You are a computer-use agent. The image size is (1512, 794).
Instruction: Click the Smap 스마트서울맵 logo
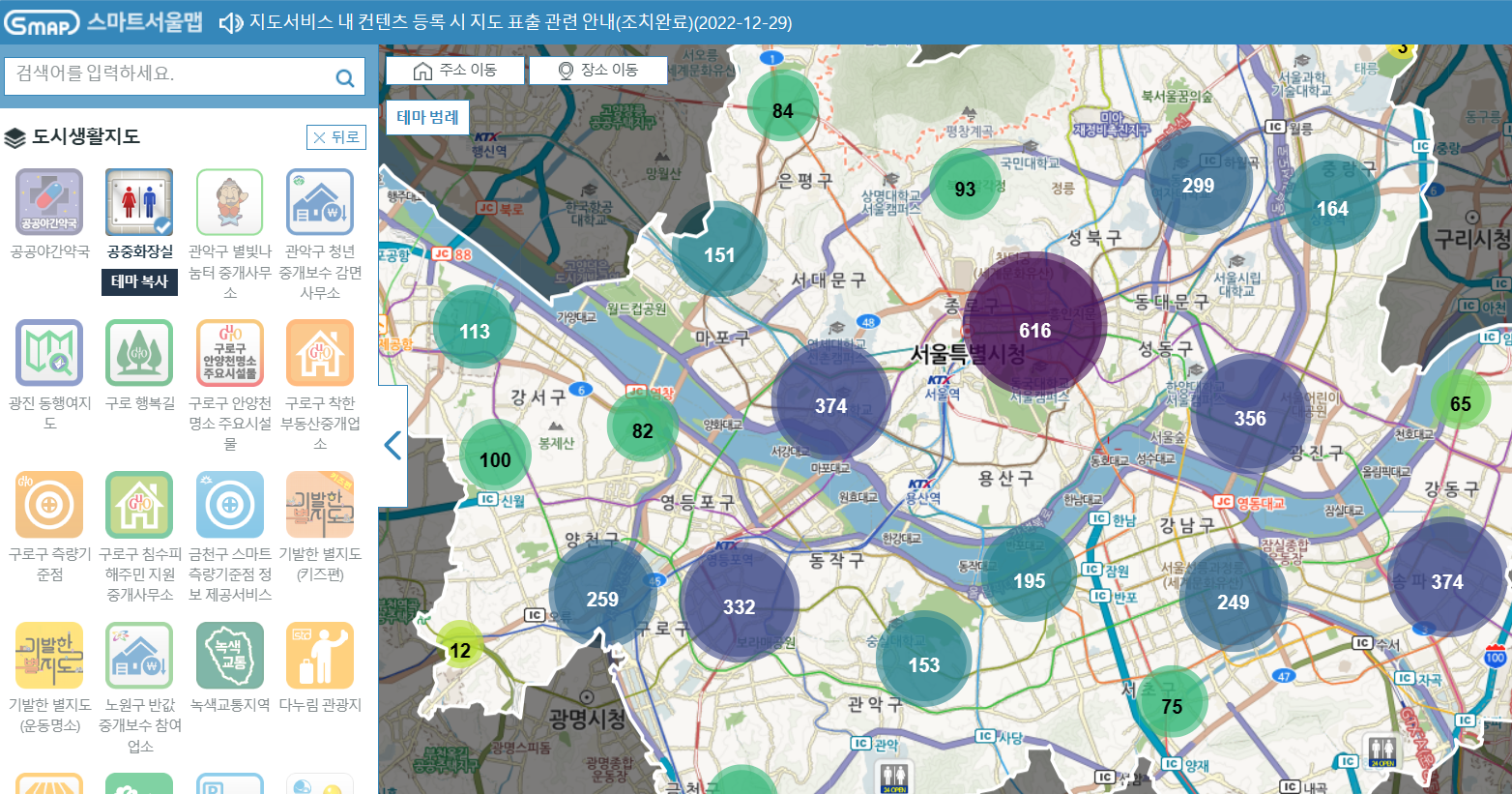pyautogui.click(x=104, y=21)
